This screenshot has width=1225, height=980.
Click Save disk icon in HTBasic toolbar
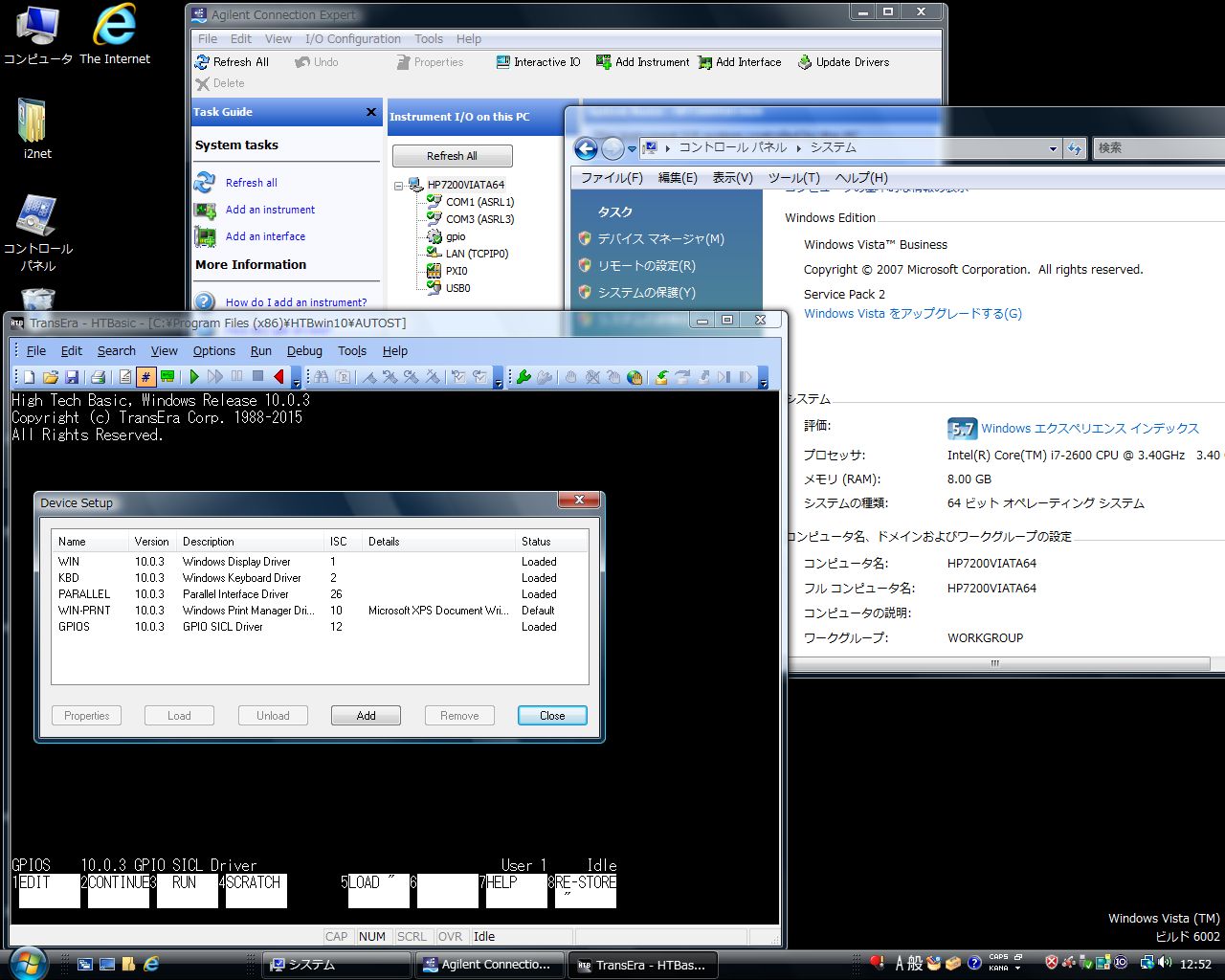tap(72, 377)
